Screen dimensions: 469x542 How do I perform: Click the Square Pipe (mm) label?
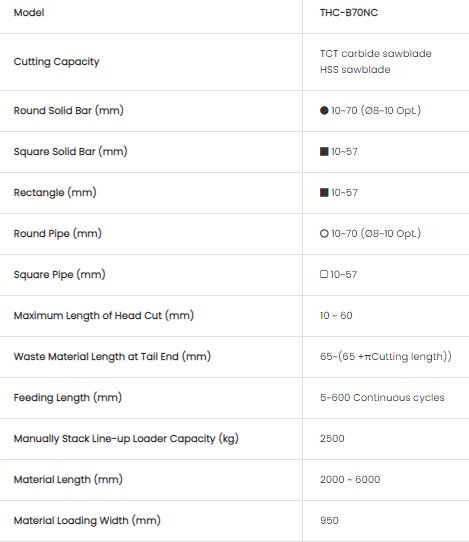(59, 275)
